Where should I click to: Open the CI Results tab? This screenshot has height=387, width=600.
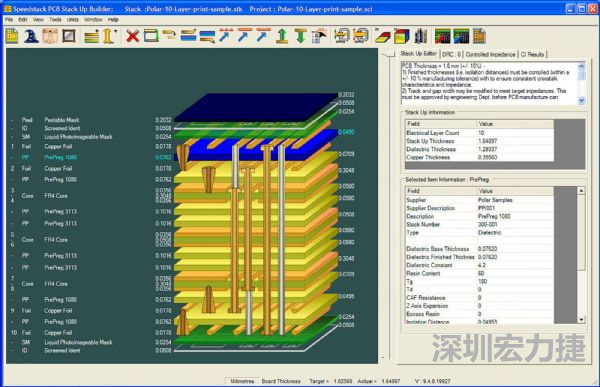coord(532,54)
